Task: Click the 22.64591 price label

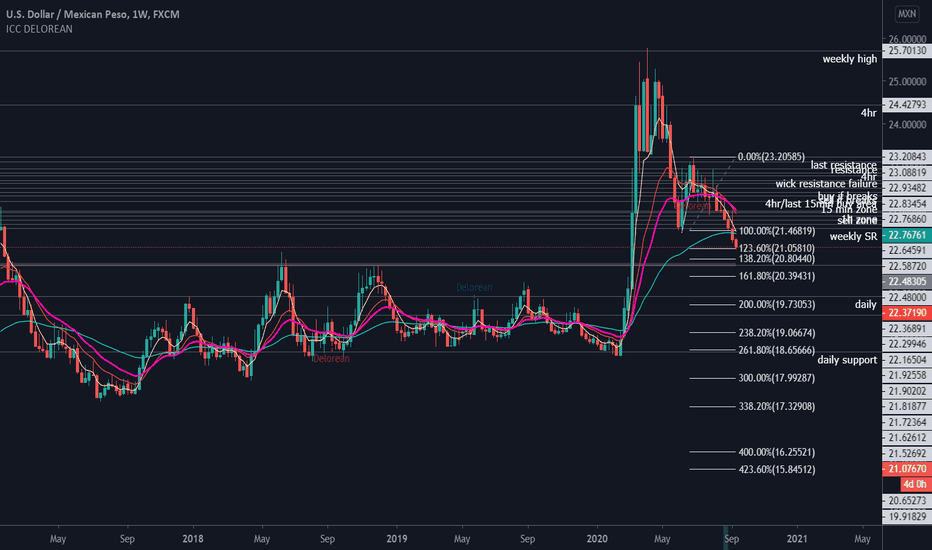Action: (x=907, y=250)
